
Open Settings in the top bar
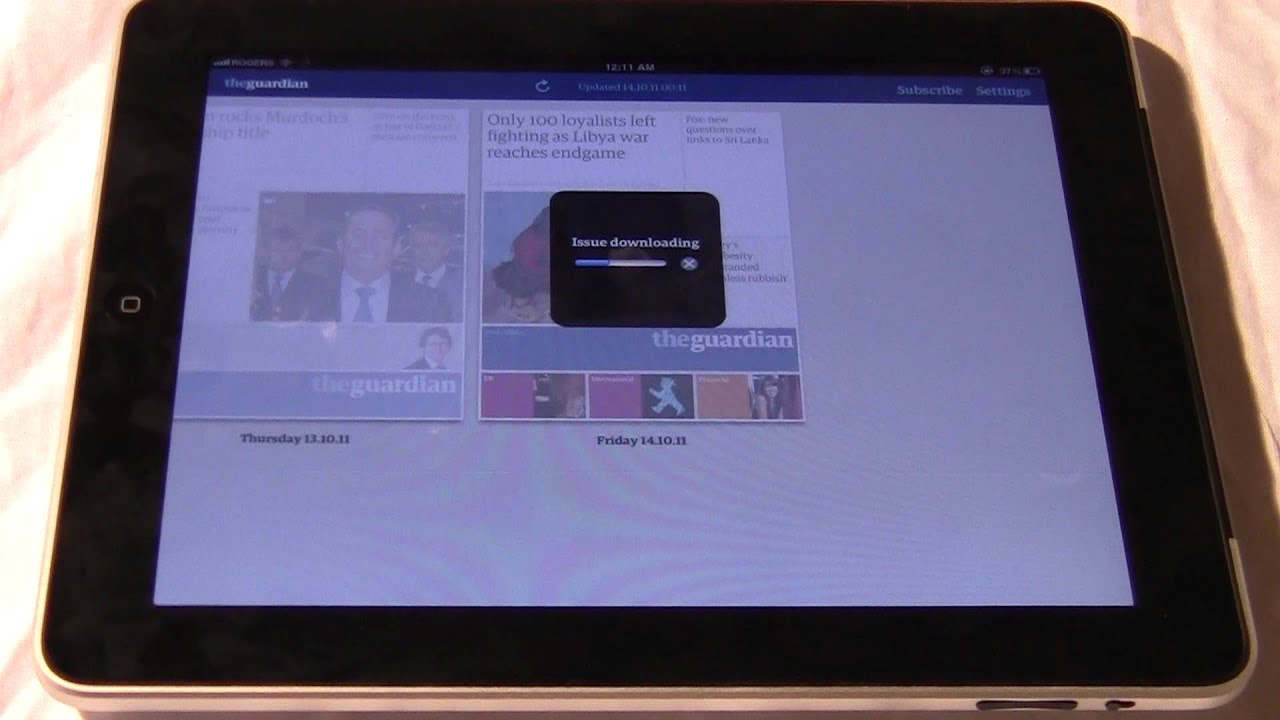1003,91
